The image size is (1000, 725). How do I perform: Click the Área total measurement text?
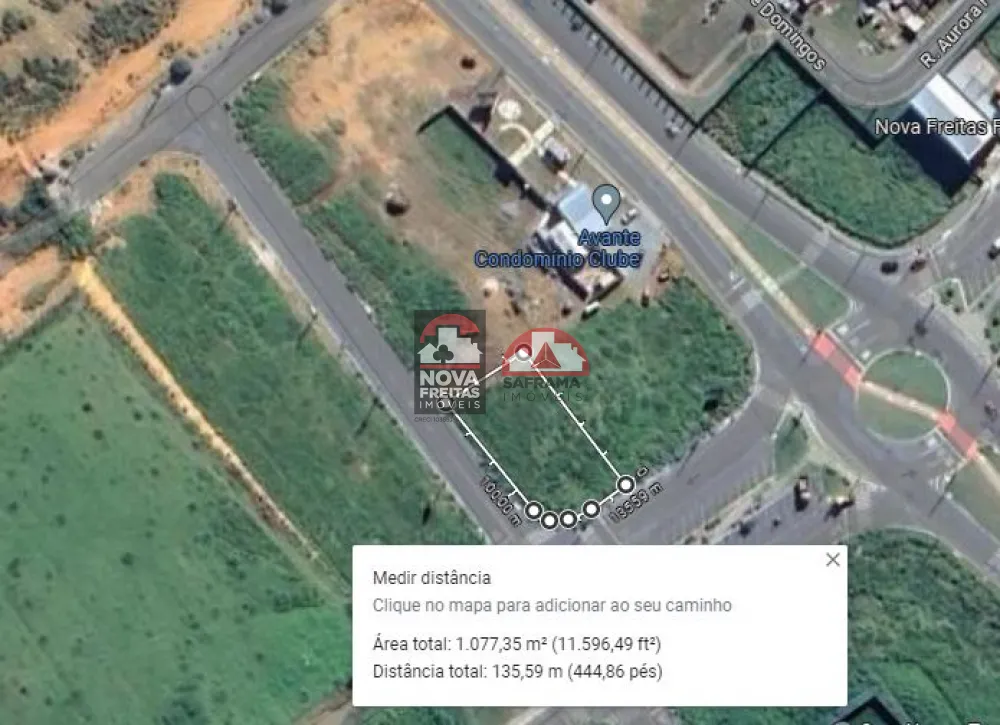tap(517, 644)
